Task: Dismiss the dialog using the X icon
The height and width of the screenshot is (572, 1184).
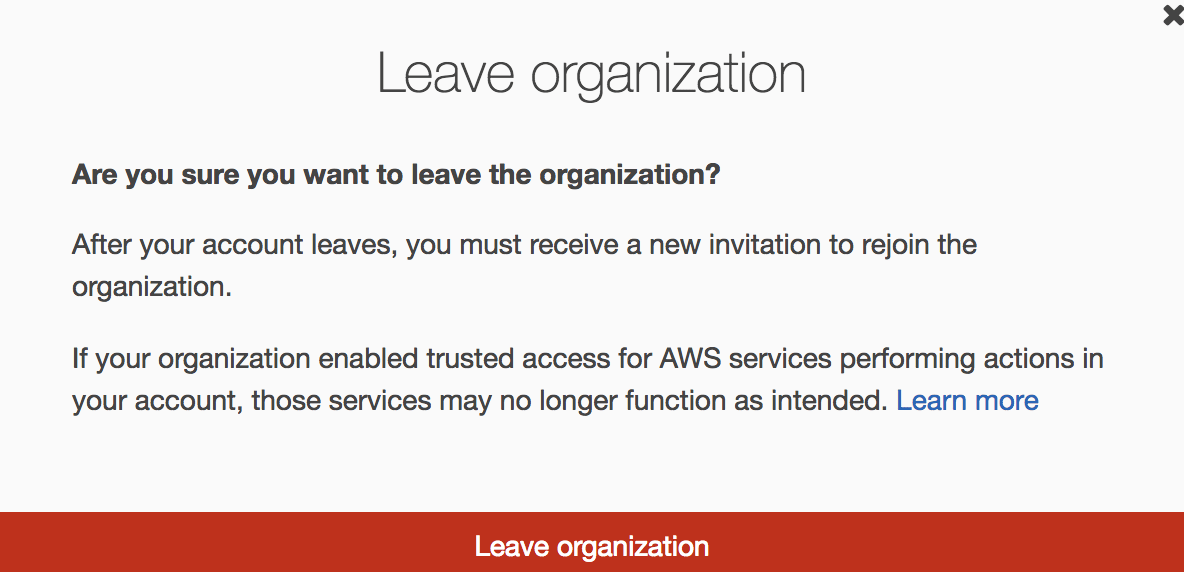Action: pyautogui.click(x=1173, y=16)
